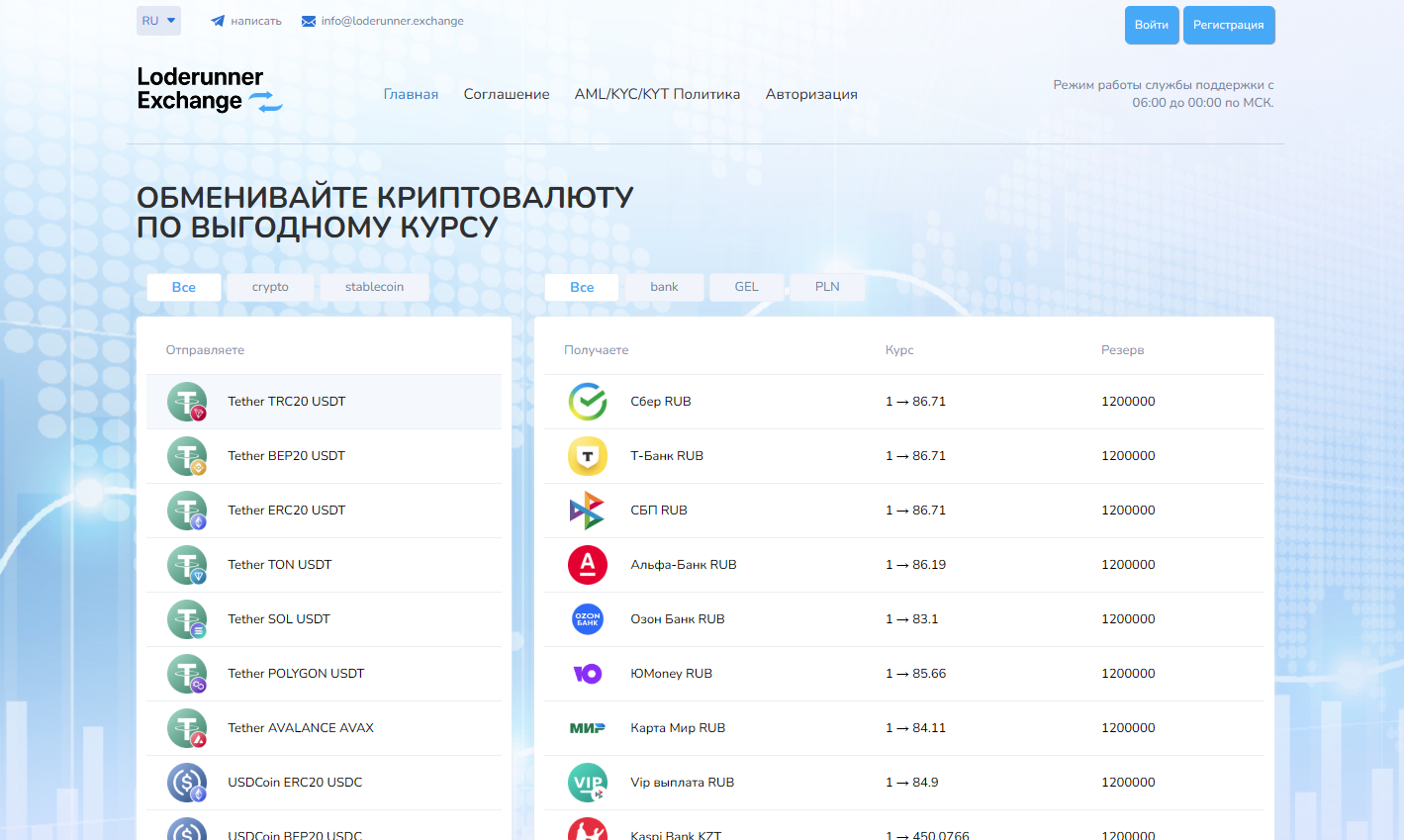Viewport: 1404px width, 840px height.
Task: Click the rate 1 → 83.1 for Озон Банк
Action: [x=912, y=619]
